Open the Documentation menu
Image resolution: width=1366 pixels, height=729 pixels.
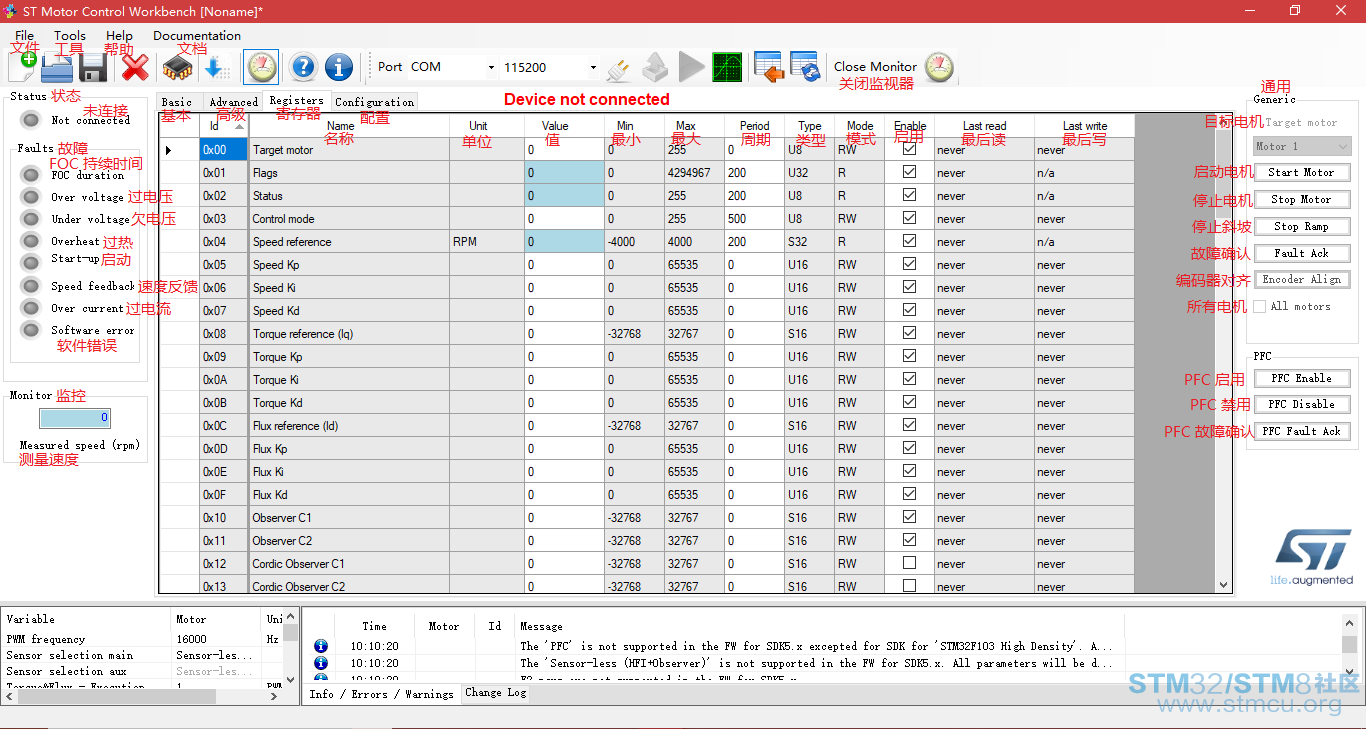(x=197, y=36)
